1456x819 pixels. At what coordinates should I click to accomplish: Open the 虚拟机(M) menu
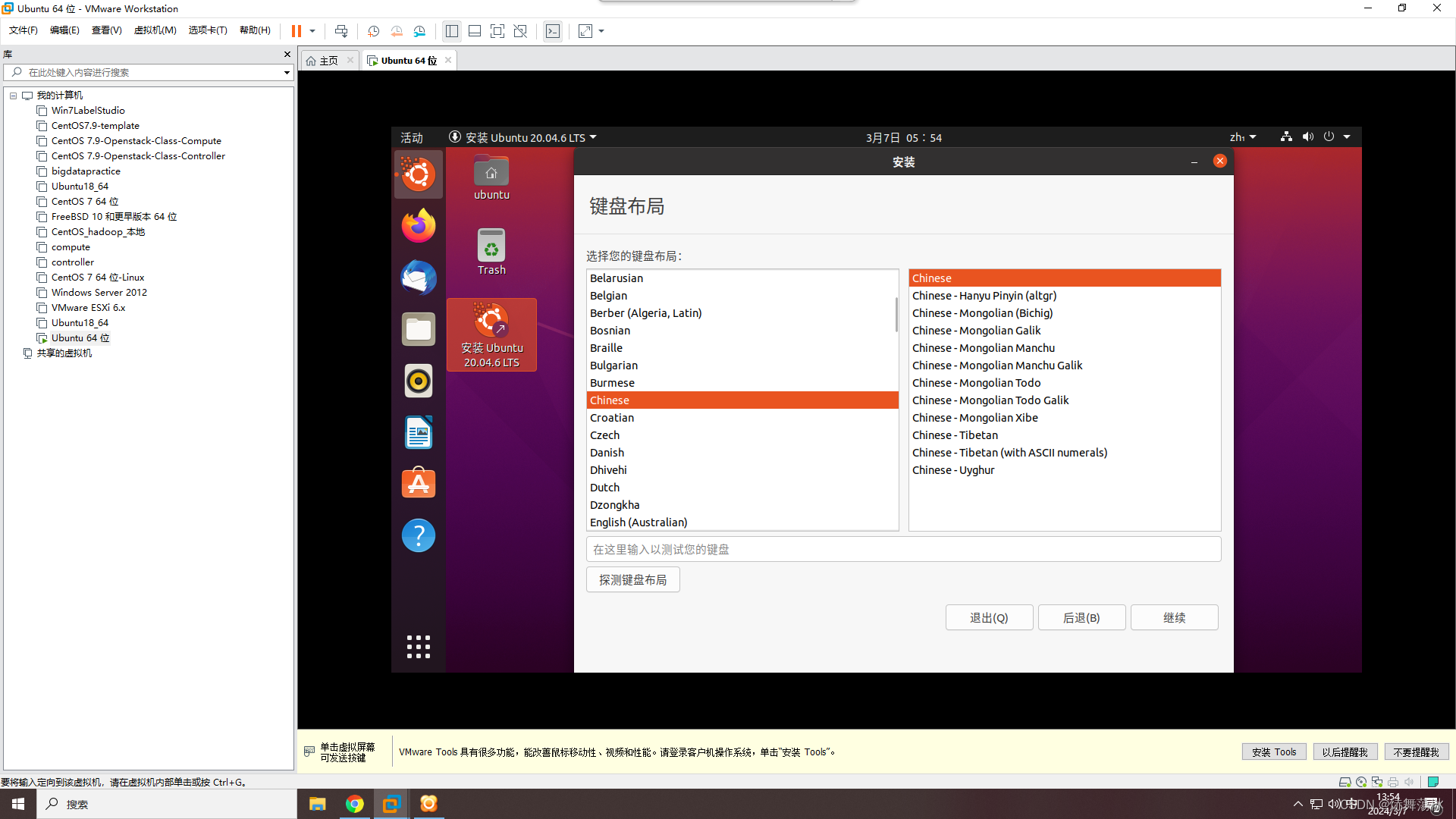coord(155,30)
